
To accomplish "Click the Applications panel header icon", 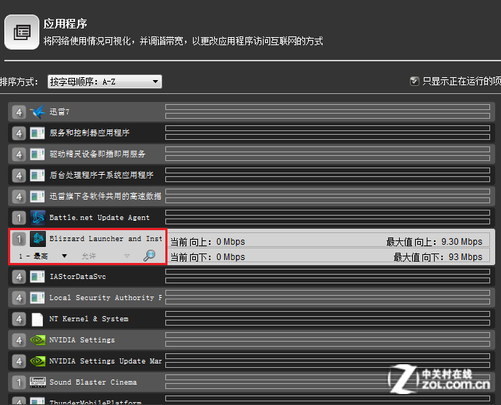I will 22,32.
